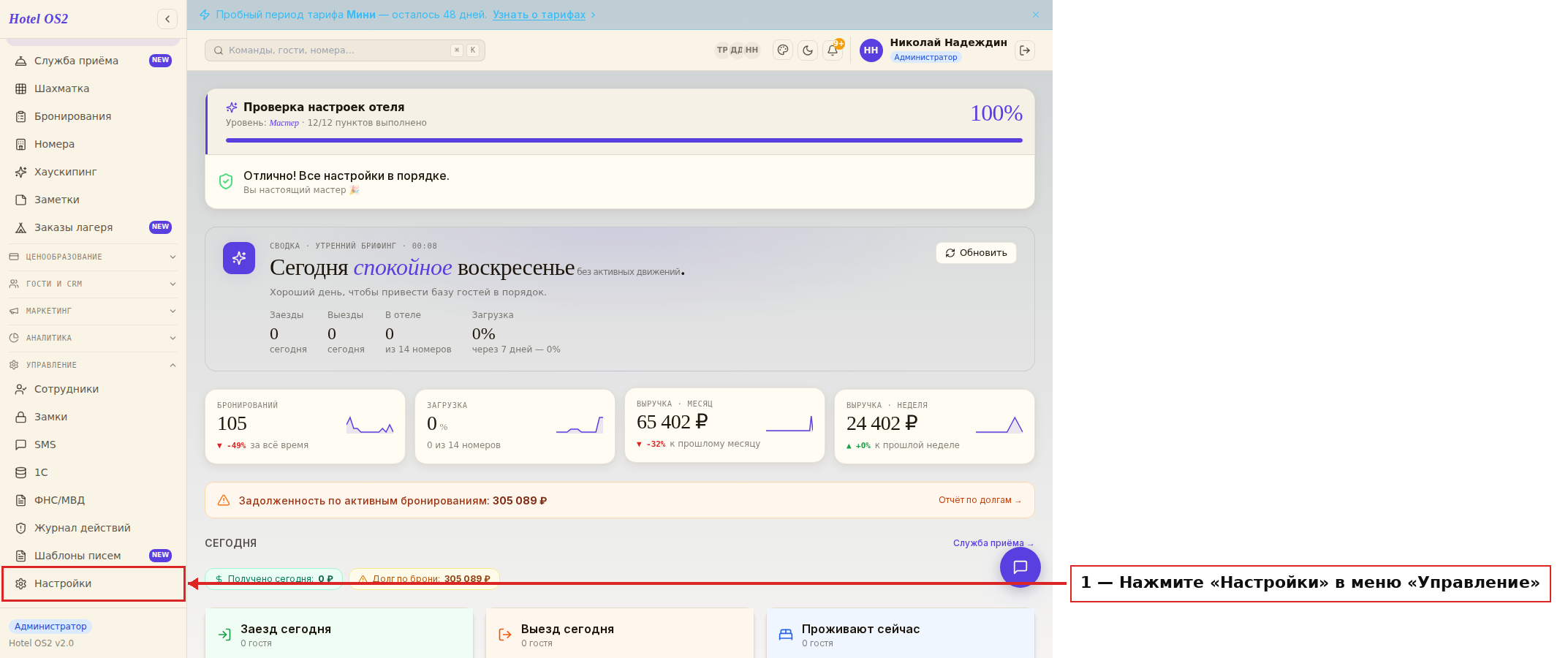Collapse sidebar with the chevron button
Screen dimensions: 1568x658
167,19
